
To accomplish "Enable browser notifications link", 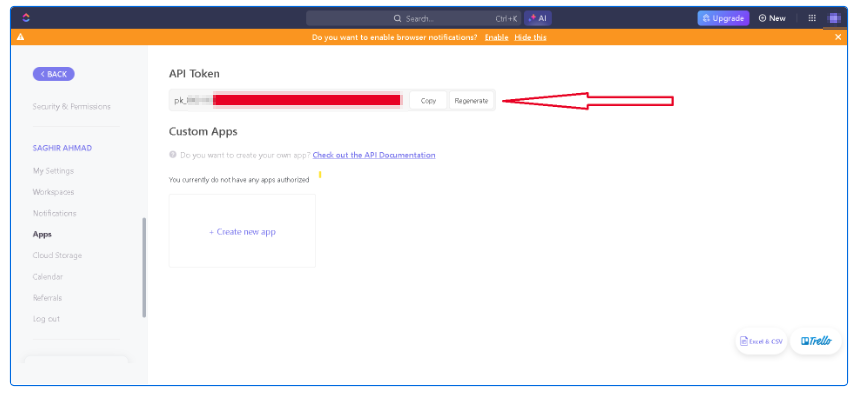I will tap(496, 37).
